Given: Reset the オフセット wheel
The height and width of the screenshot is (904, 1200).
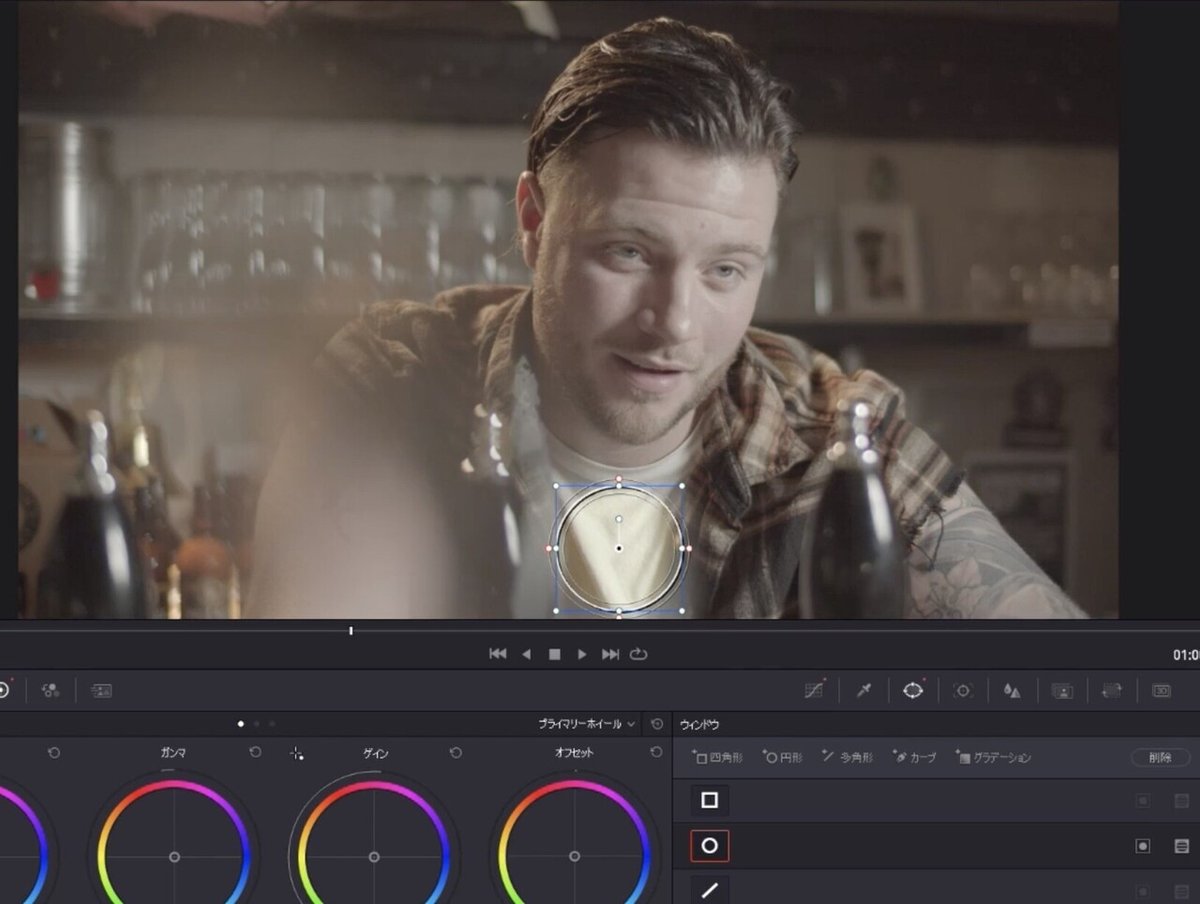Looking at the screenshot, I should pyautogui.click(x=656, y=752).
